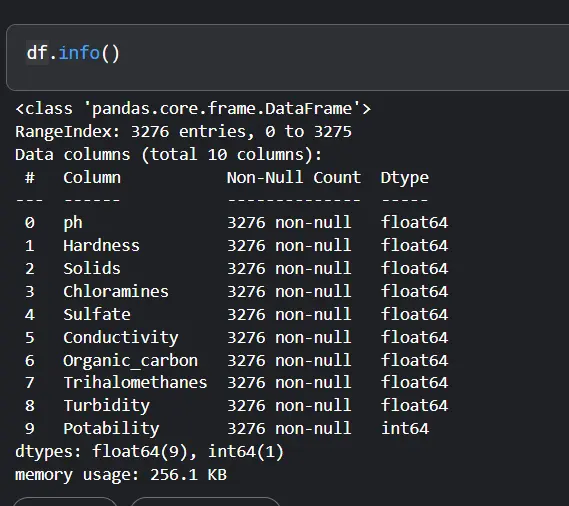
Task: Click the 'dtypes: float64(9), int64(1)' summary line
Action: tap(149, 452)
